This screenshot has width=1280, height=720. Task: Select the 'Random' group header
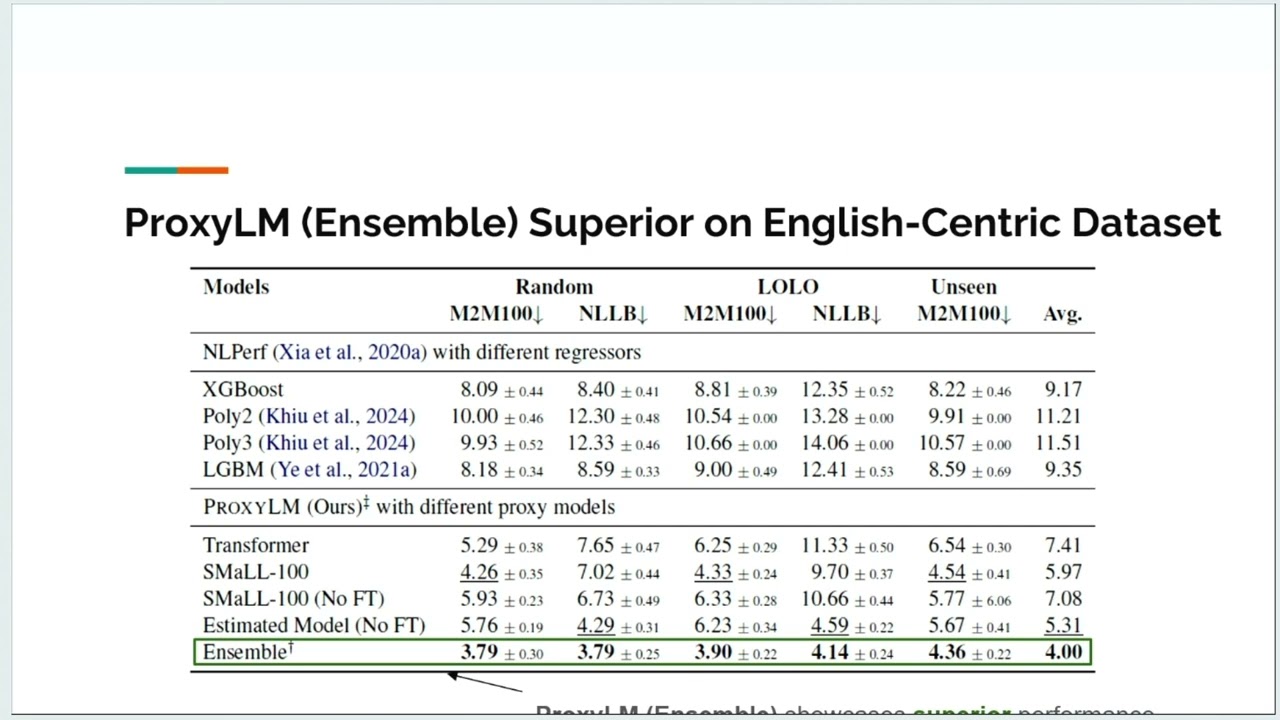pos(554,287)
